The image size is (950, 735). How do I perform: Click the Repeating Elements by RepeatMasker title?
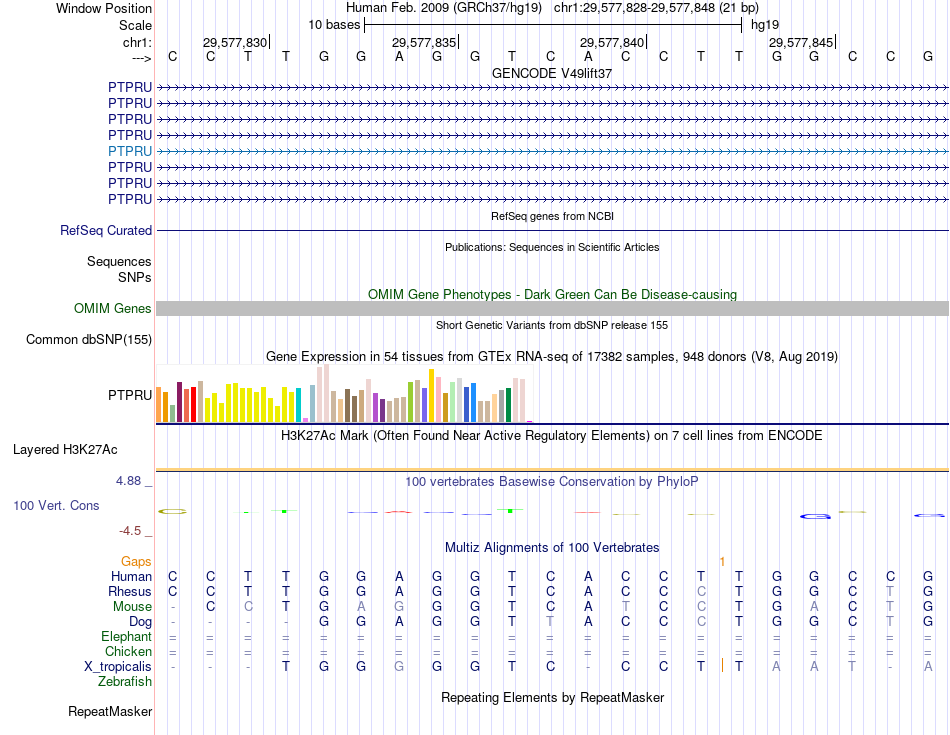(552, 697)
